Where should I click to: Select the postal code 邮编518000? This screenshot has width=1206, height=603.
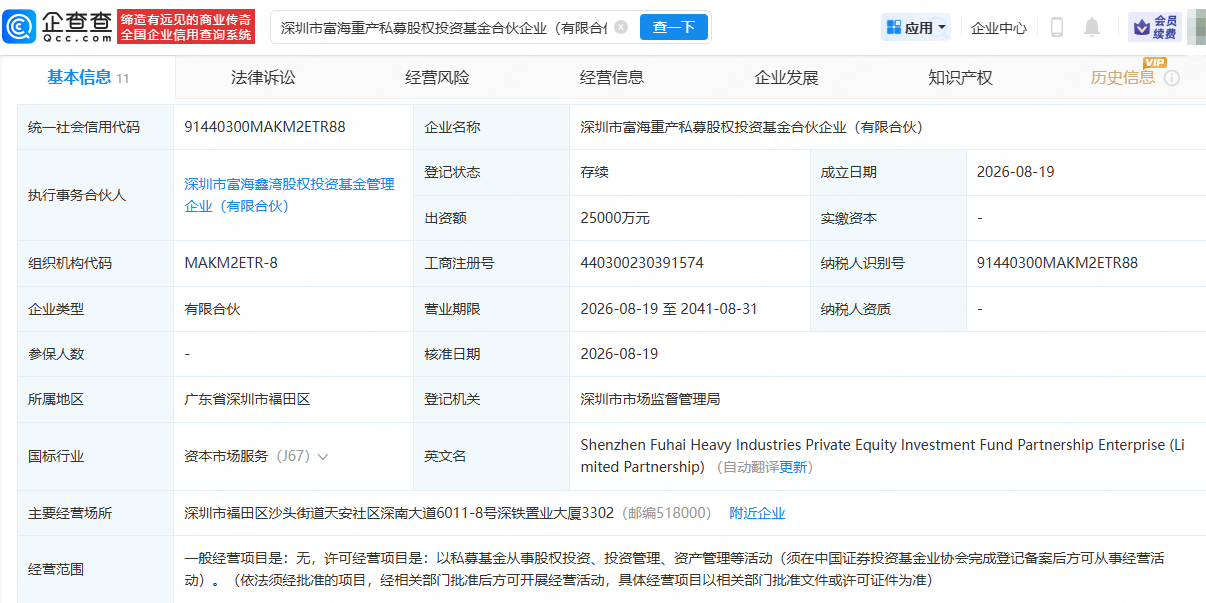pos(668,513)
